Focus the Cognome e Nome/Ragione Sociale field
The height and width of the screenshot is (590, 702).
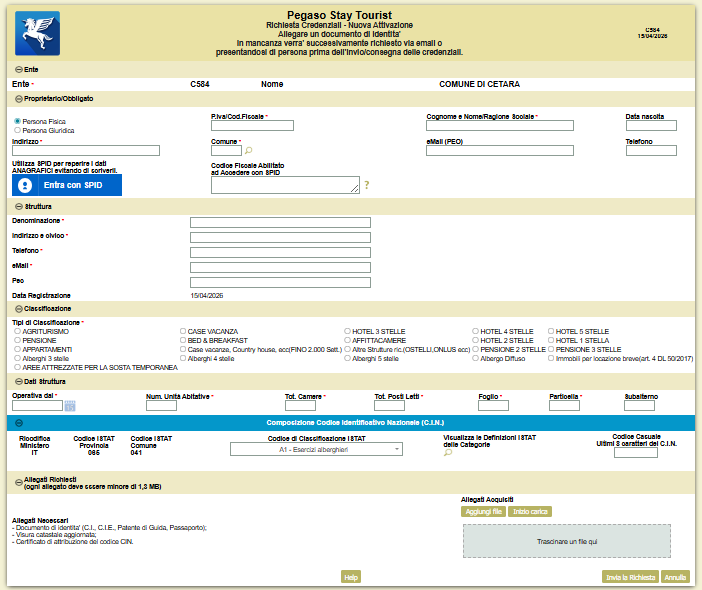pyautogui.click(x=500, y=126)
